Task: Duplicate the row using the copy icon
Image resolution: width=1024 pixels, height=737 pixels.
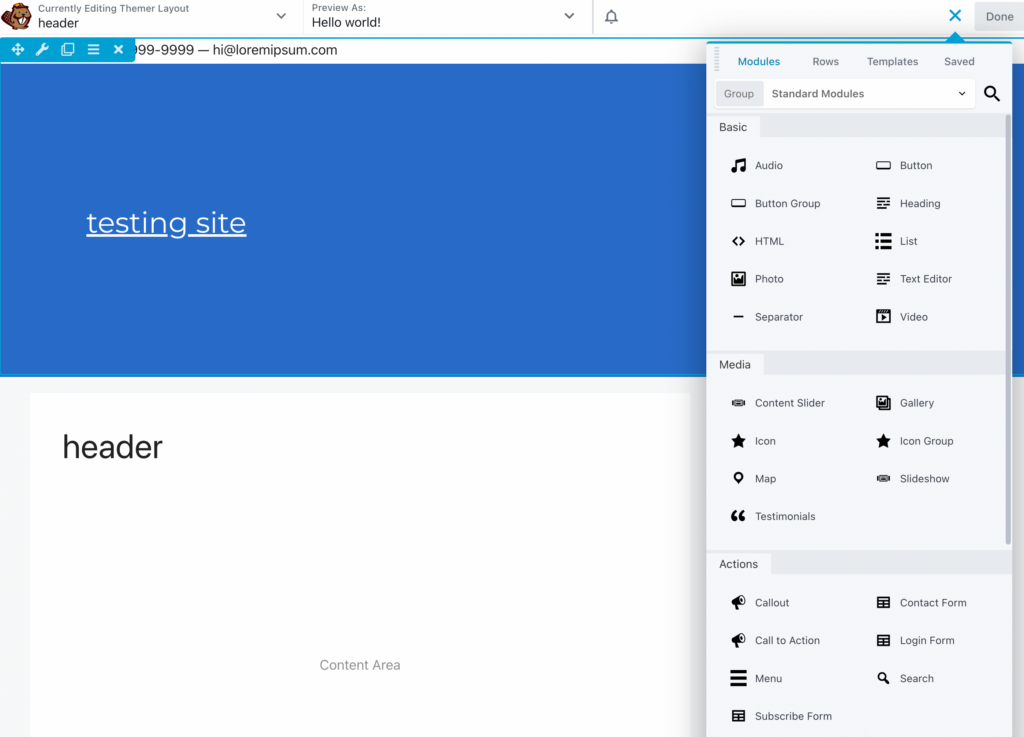Action: click(67, 49)
